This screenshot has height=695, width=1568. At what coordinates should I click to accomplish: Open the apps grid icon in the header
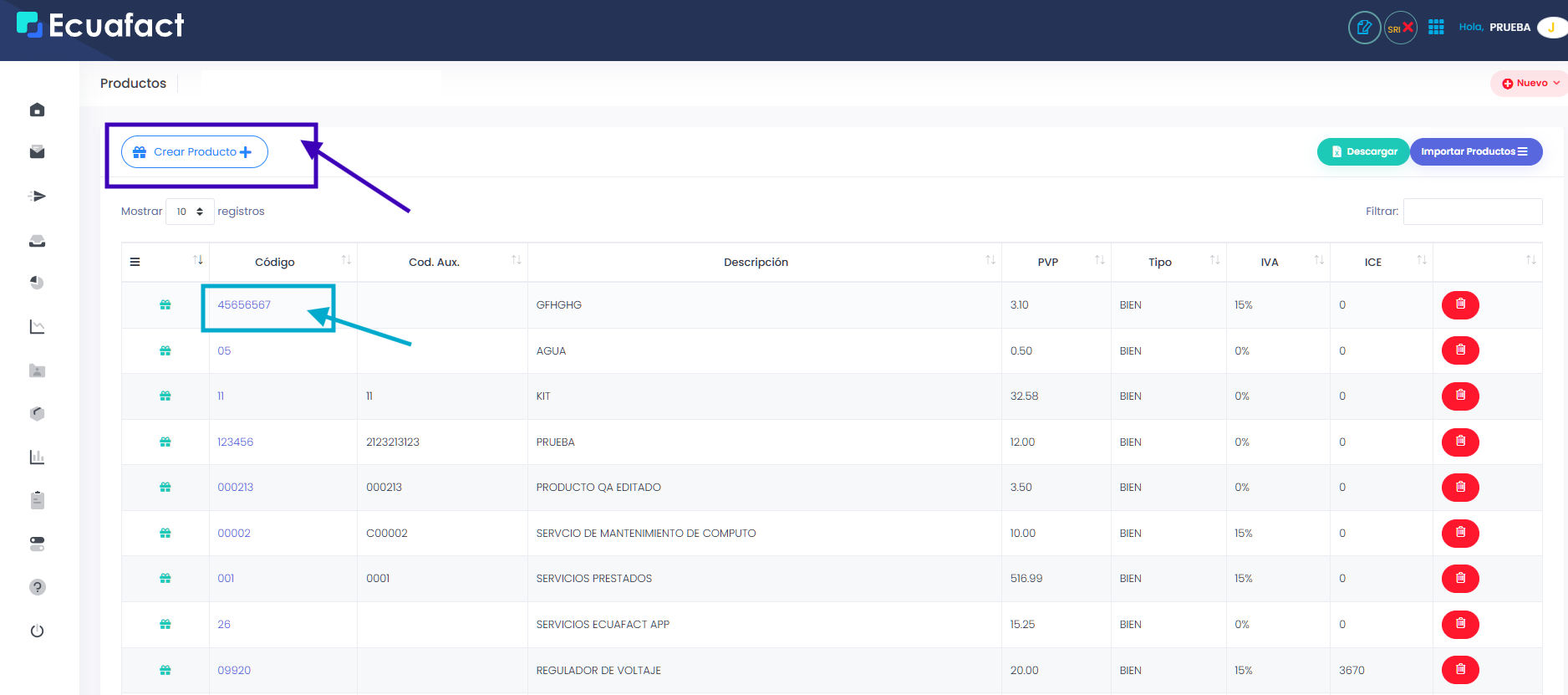pos(1436,28)
